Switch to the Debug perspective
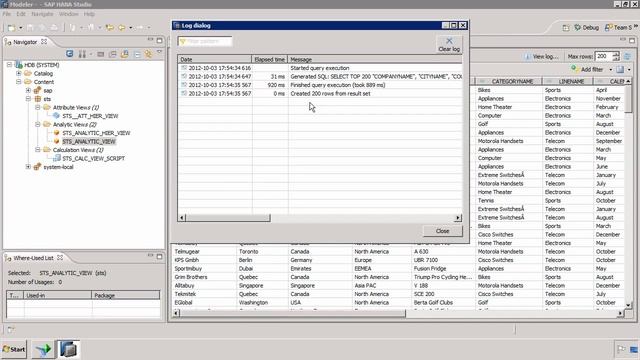This screenshot has height=360, width=640. [587, 28]
